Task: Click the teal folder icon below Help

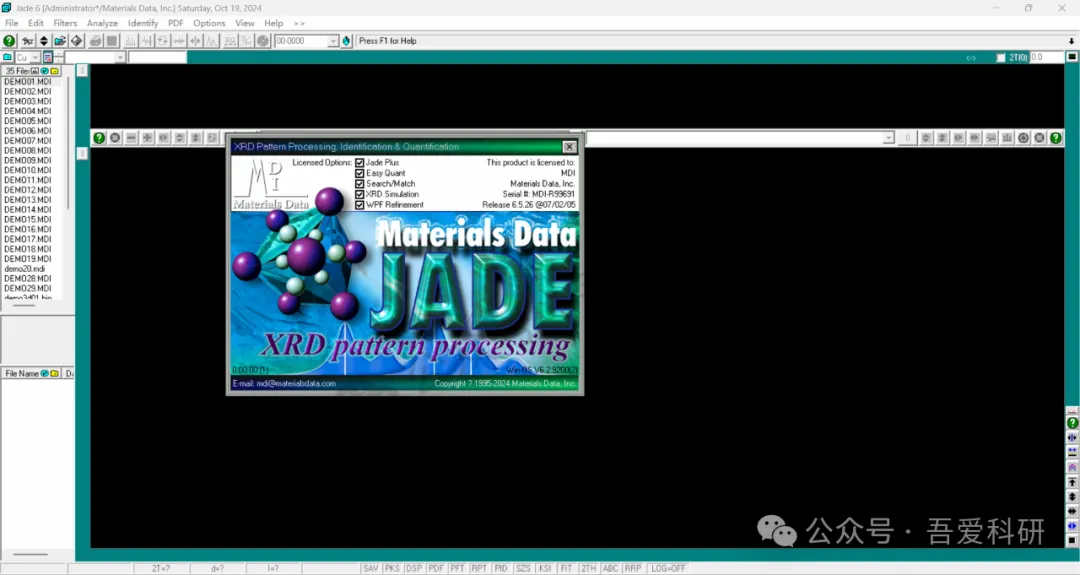Action: click(x=8, y=57)
